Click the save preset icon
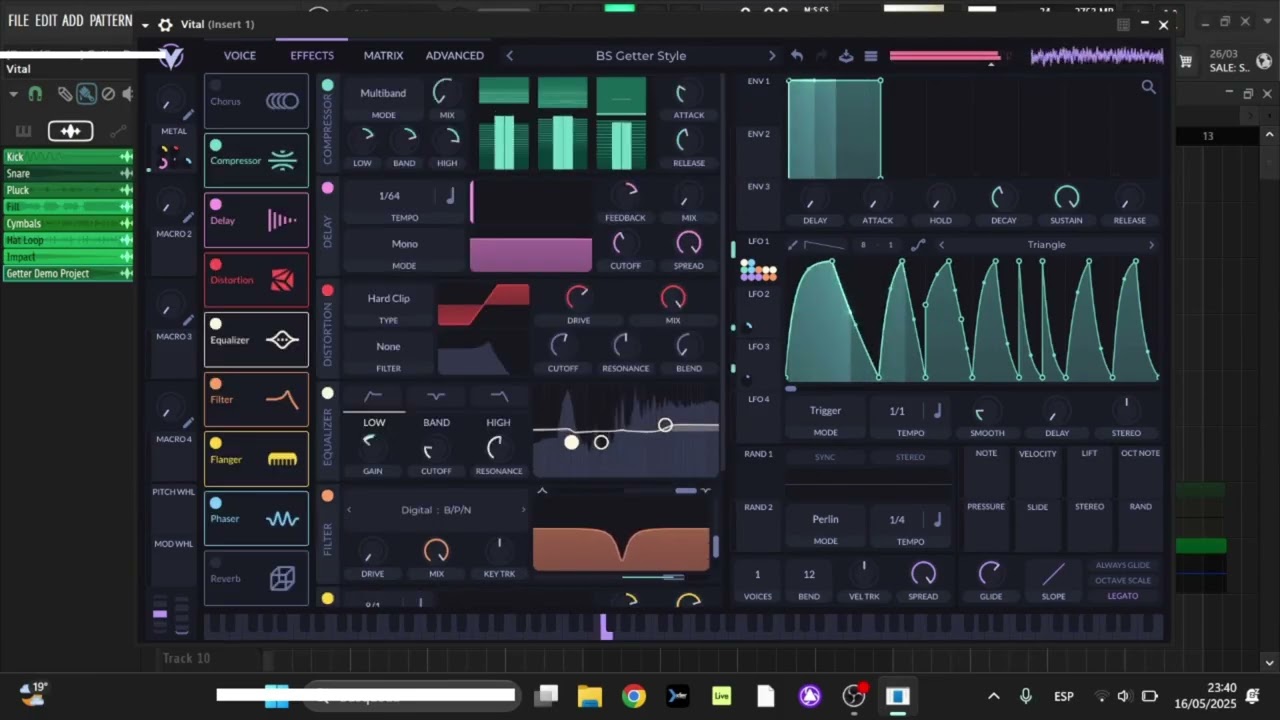1280x720 pixels. click(x=846, y=56)
